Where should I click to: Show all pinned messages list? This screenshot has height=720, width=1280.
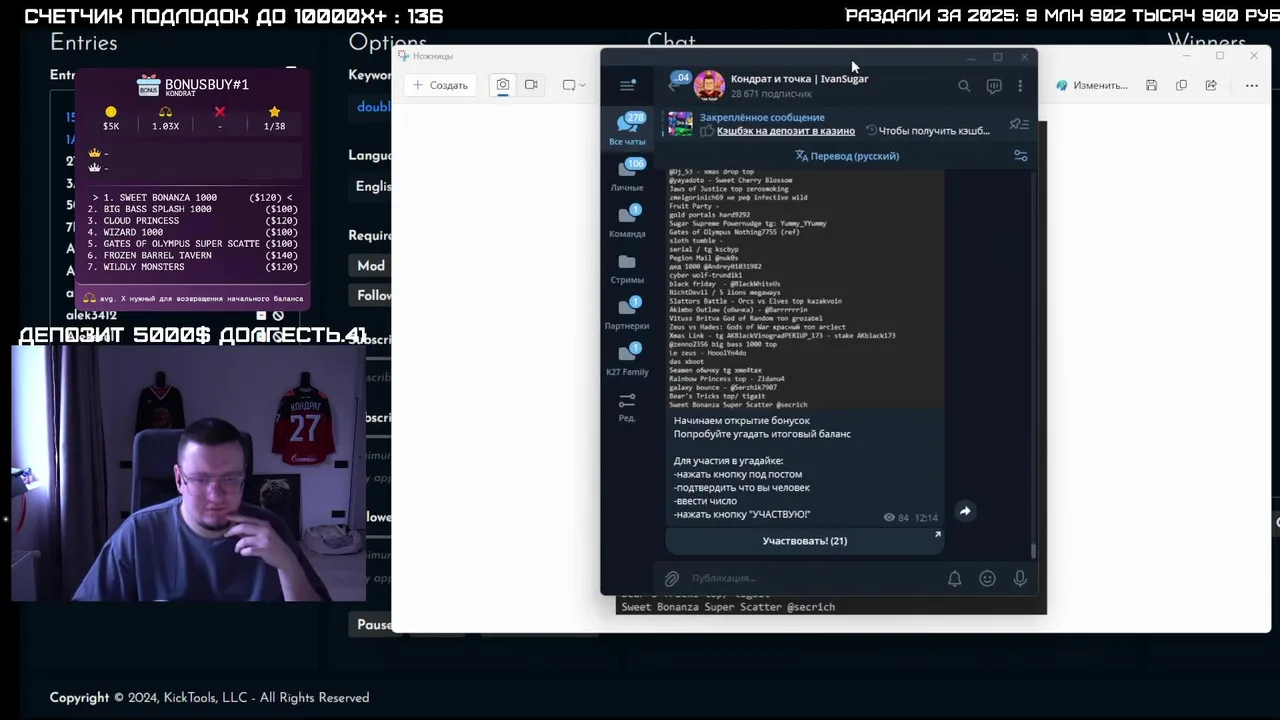point(1019,124)
